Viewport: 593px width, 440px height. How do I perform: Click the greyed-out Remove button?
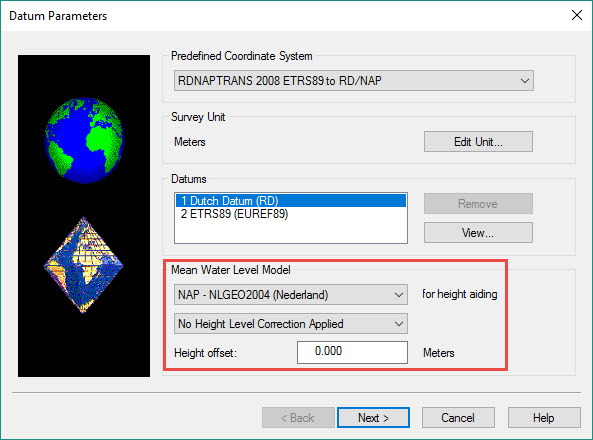pos(478,204)
